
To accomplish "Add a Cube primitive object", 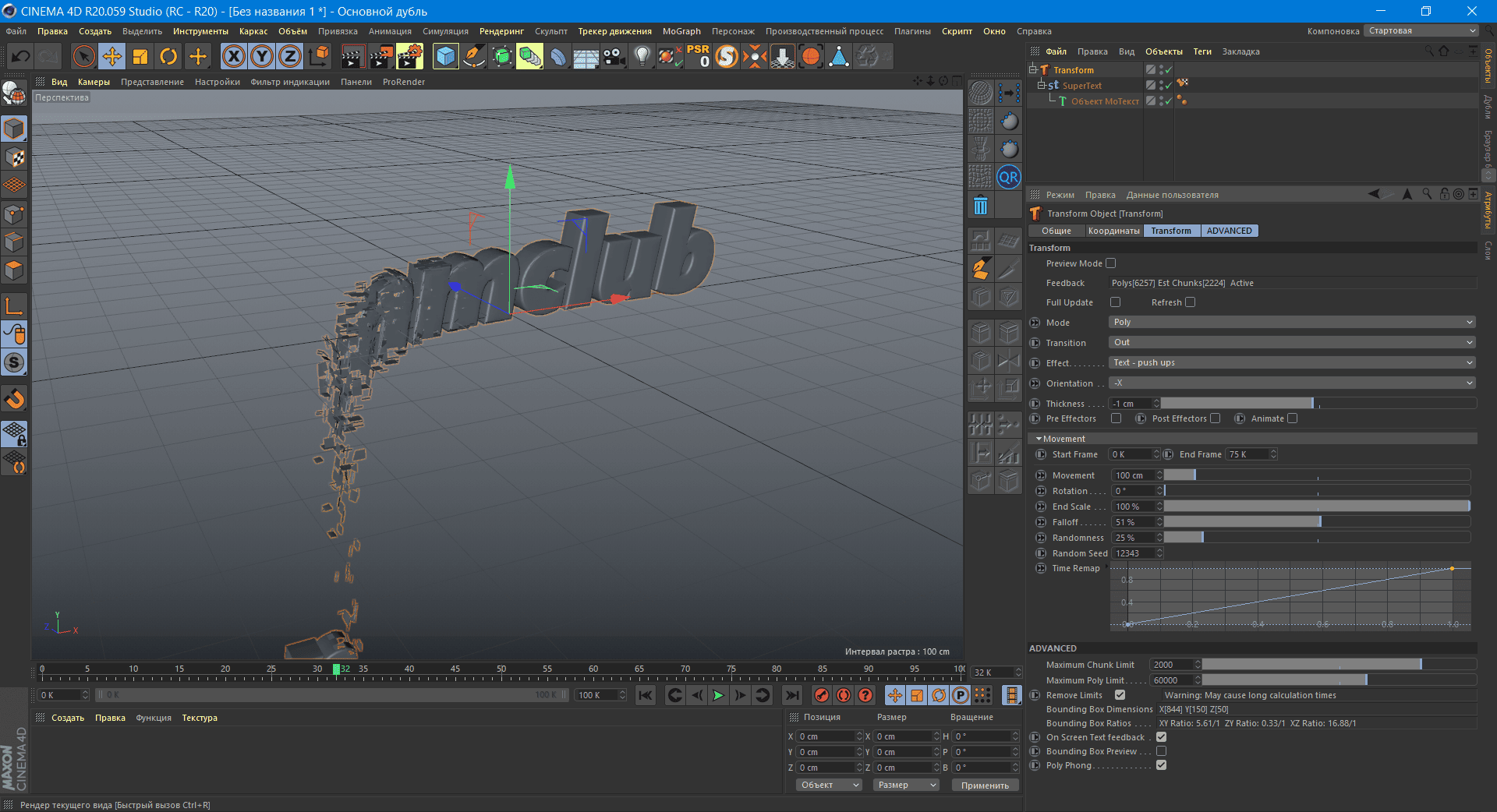I will pos(446,56).
